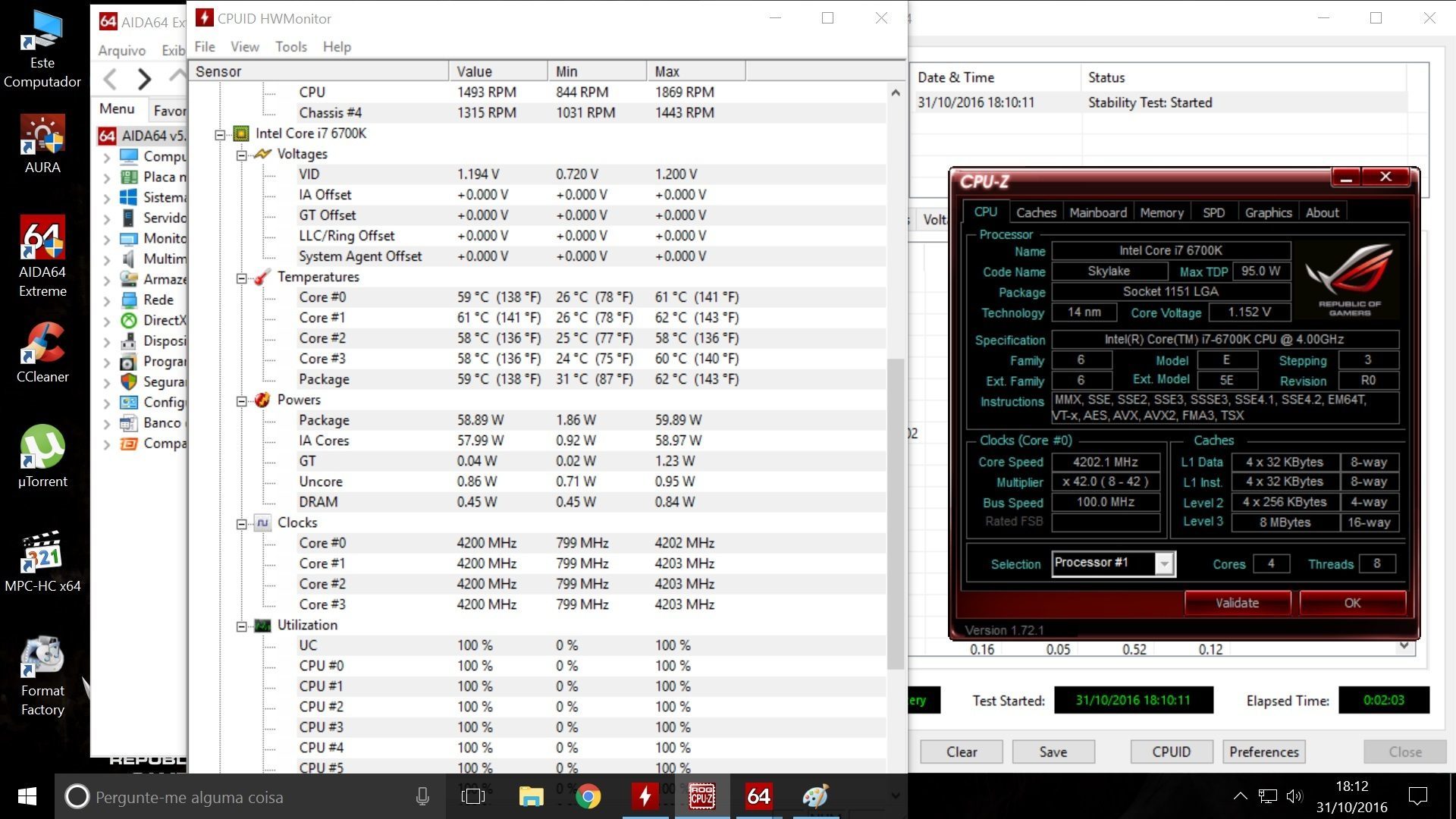Open HWMonitor Tools menu
Viewport: 1456px width, 819px height.
pyautogui.click(x=290, y=46)
